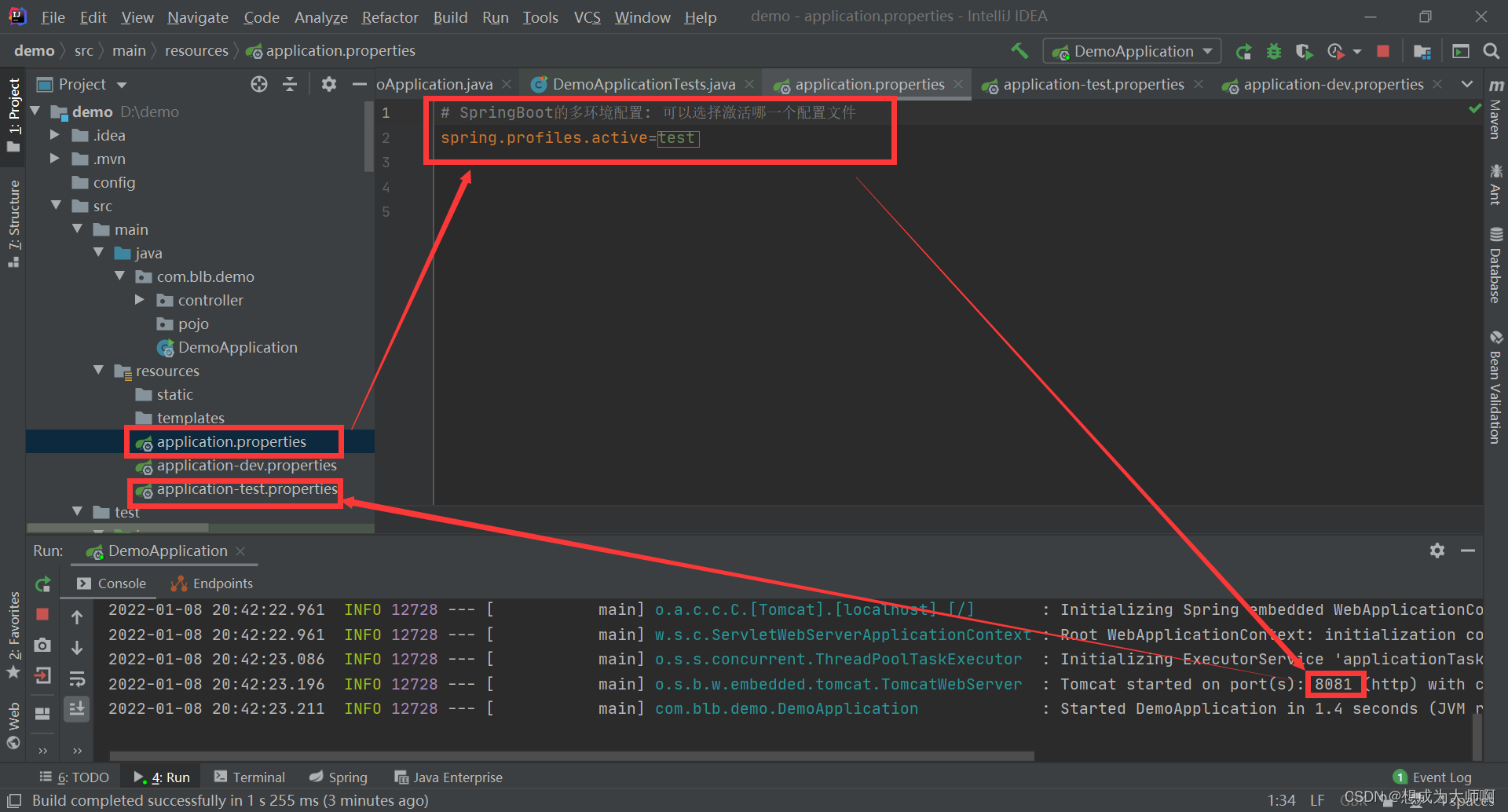Hide the Project tool window
The image size is (1508, 812).
pos(359,84)
